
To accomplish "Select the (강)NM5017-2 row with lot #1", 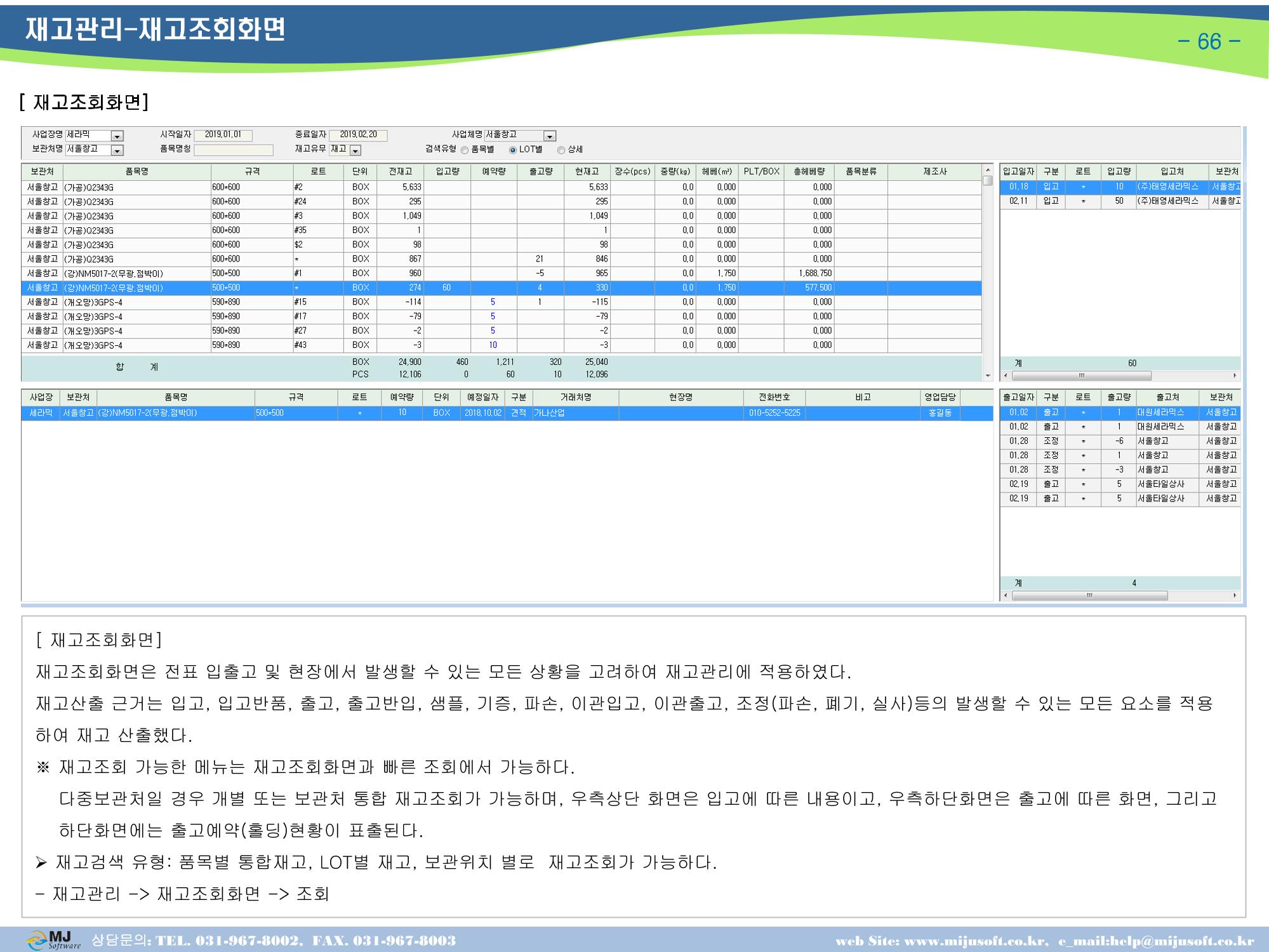I will tap(502, 274).
